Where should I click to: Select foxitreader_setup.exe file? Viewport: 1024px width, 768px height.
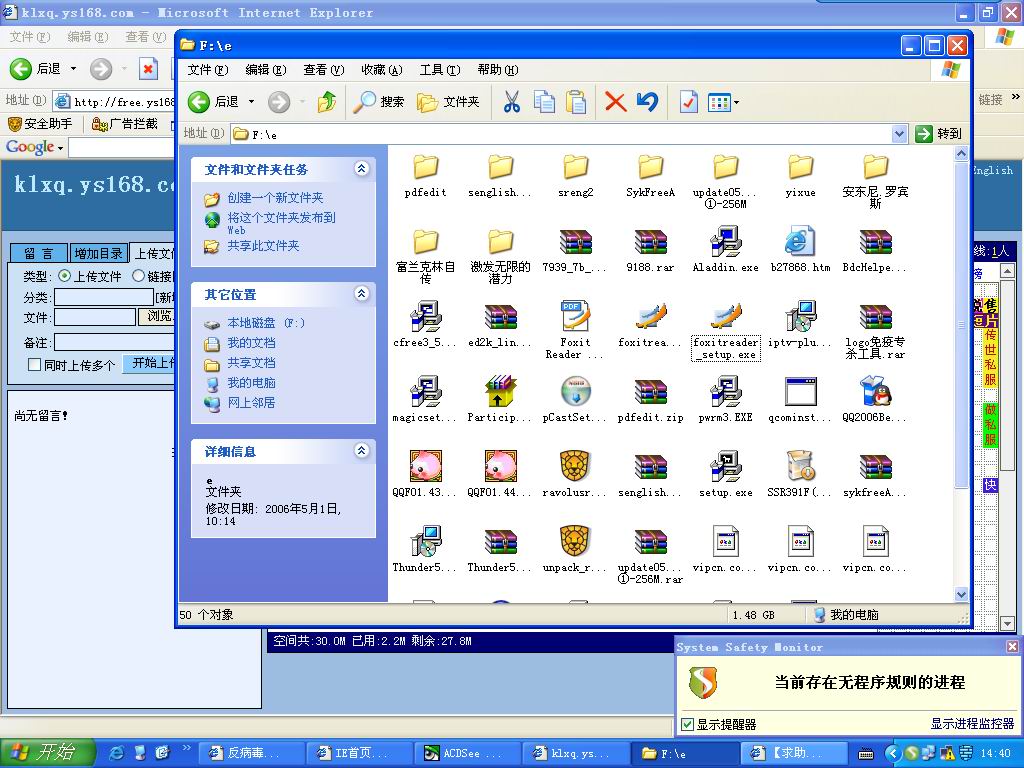click(x=726, y=332)
